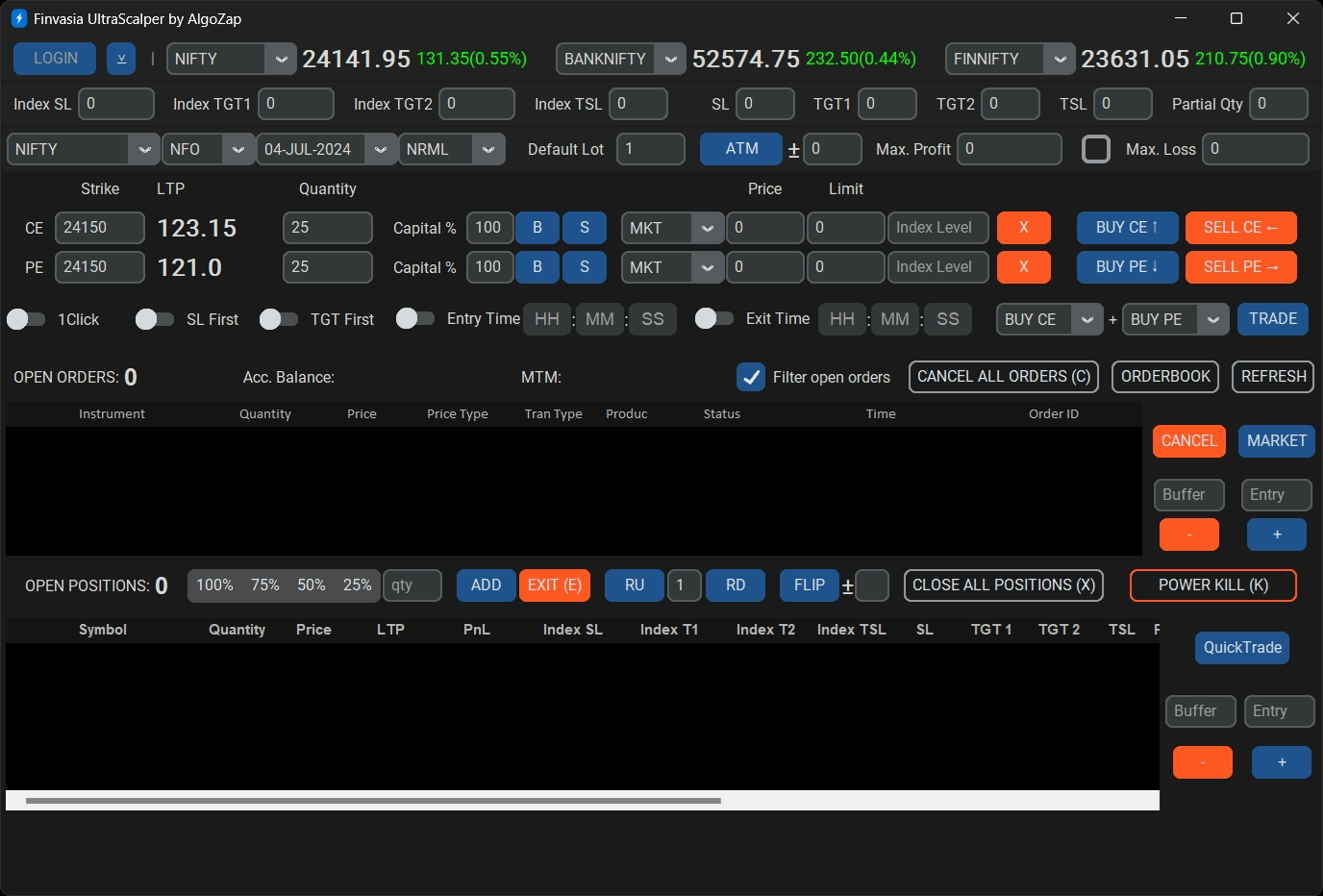Click the QuickTrade button
Screen dimensions: 1323x896
click(1242, 648)
